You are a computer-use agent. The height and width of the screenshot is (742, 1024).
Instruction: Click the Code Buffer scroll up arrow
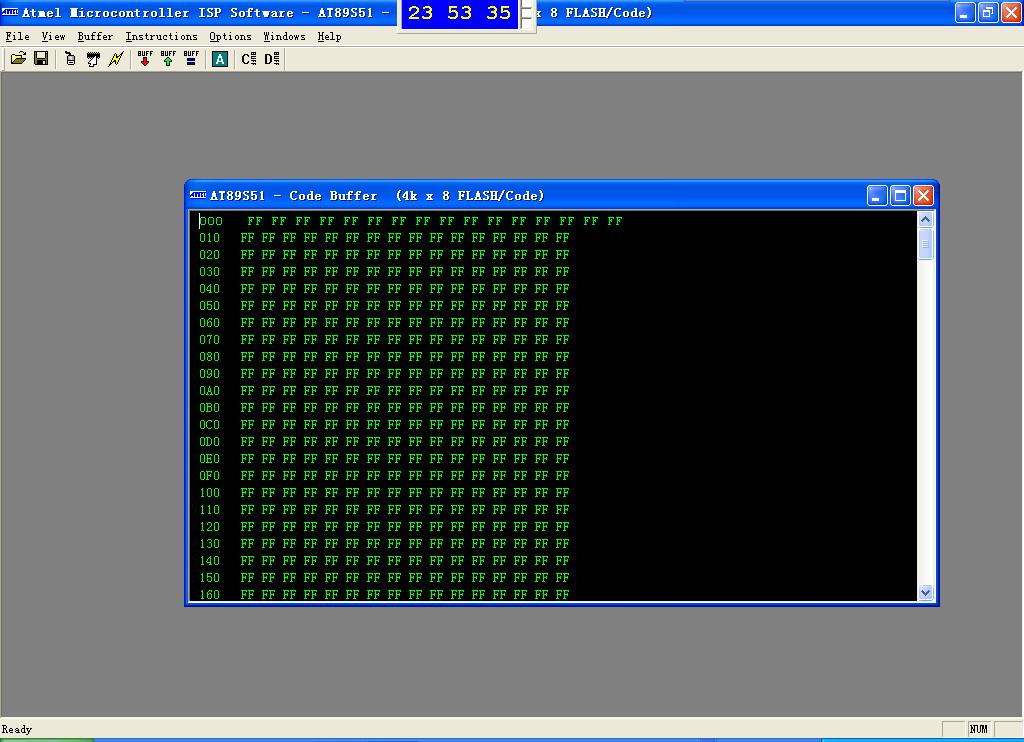tap(925, 219)
